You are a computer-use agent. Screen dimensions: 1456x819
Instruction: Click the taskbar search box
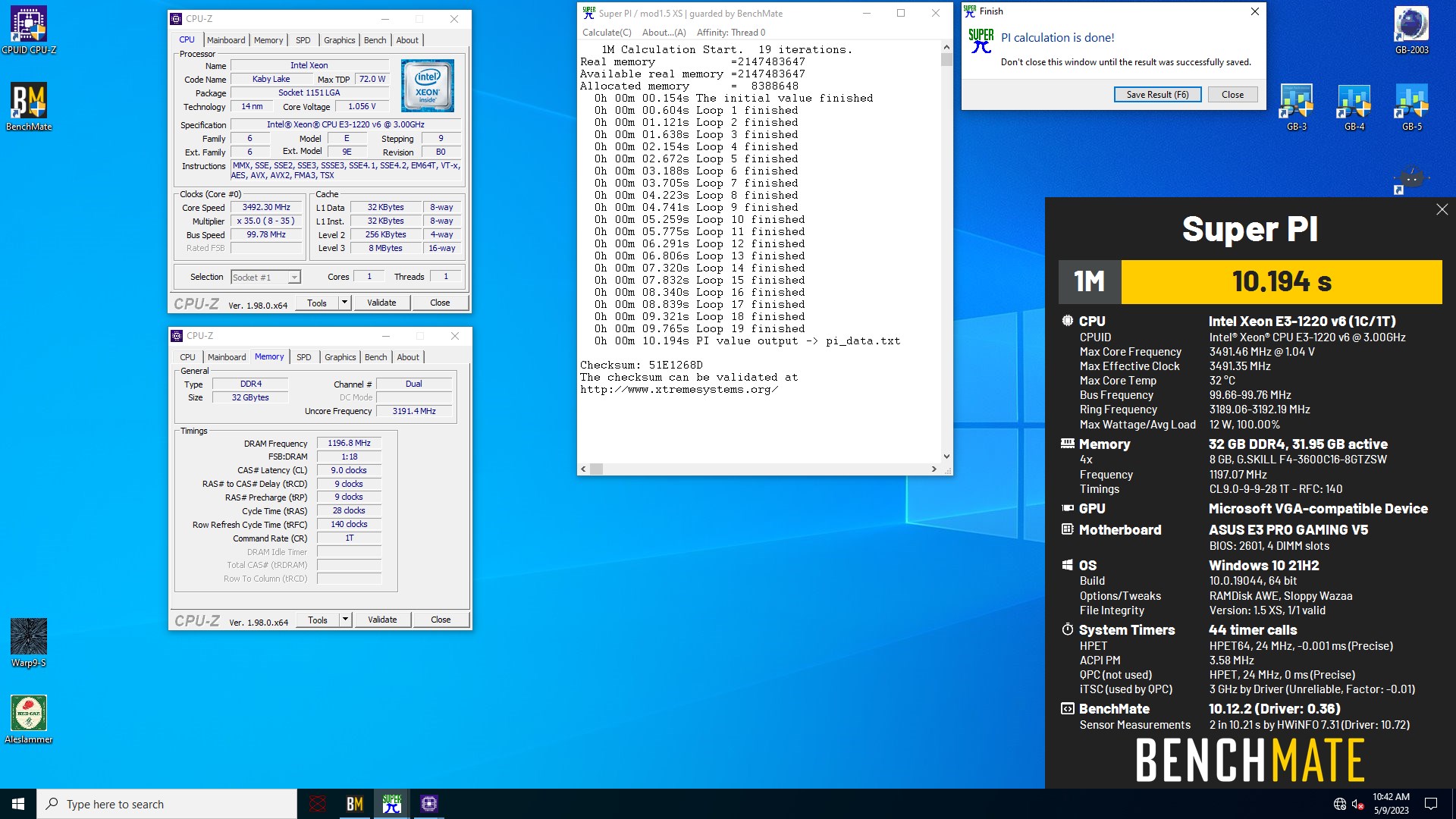coord(167,804)
